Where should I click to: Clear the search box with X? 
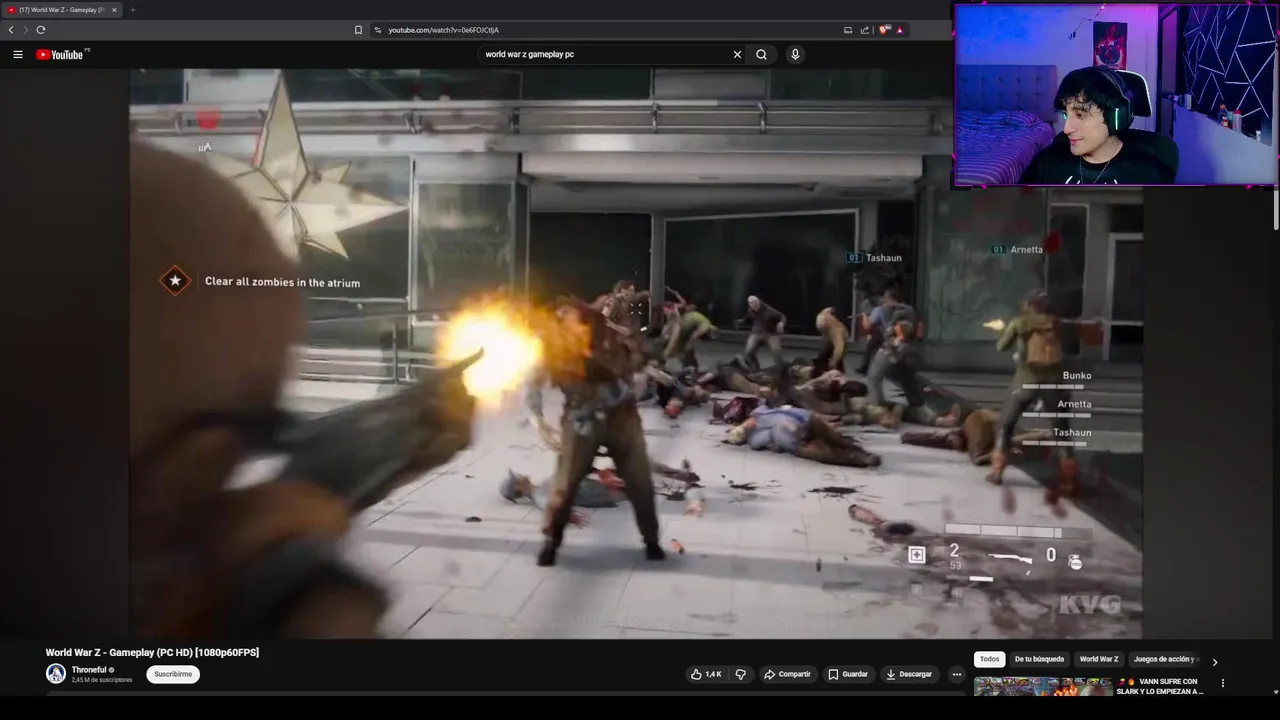tap(737, 54)
